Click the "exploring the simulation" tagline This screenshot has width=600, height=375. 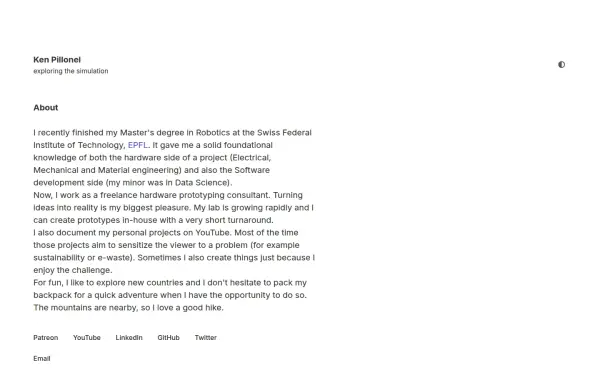point(71,71)
